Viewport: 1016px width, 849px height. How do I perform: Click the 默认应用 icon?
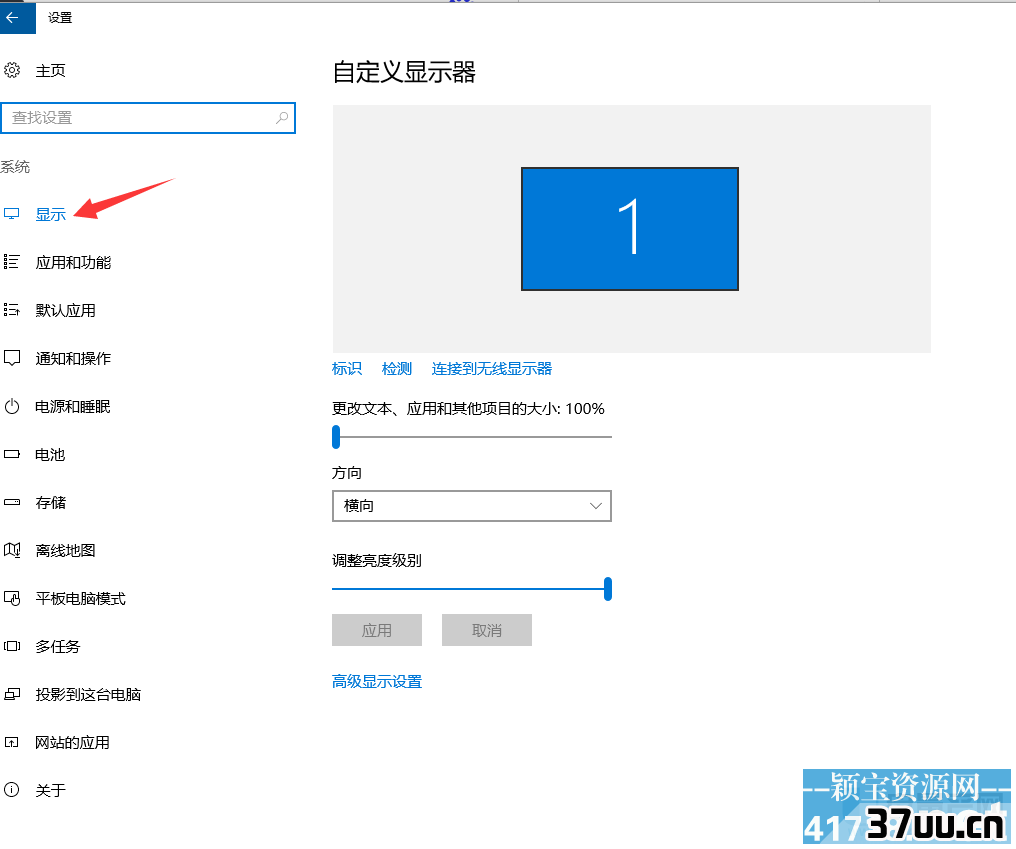click(x=12, y=310)
